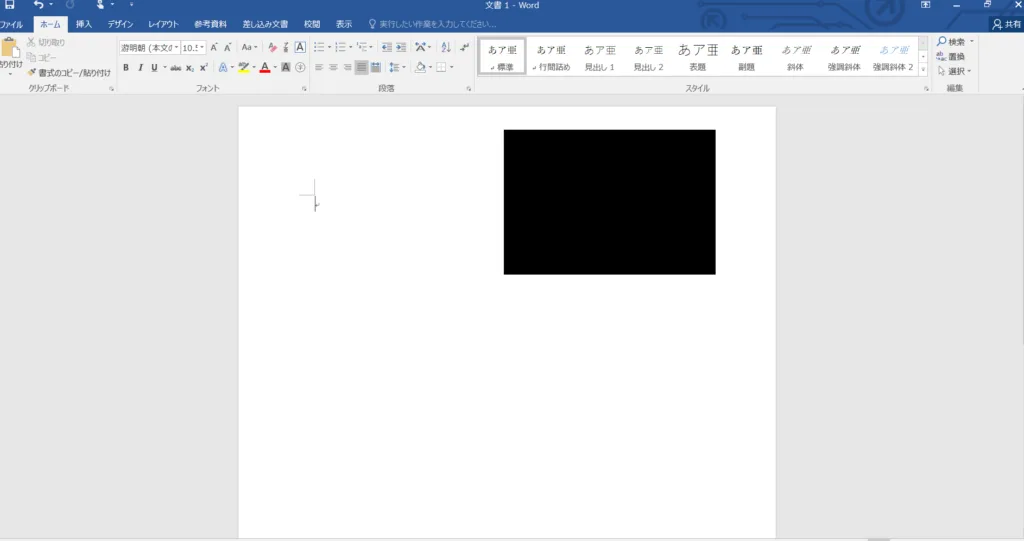Click the Format Painter (書式のコピー/貼り付け) icon
Image resolution: width=1024 pixels, height=541 pixels.
click(x=32, y=72)
